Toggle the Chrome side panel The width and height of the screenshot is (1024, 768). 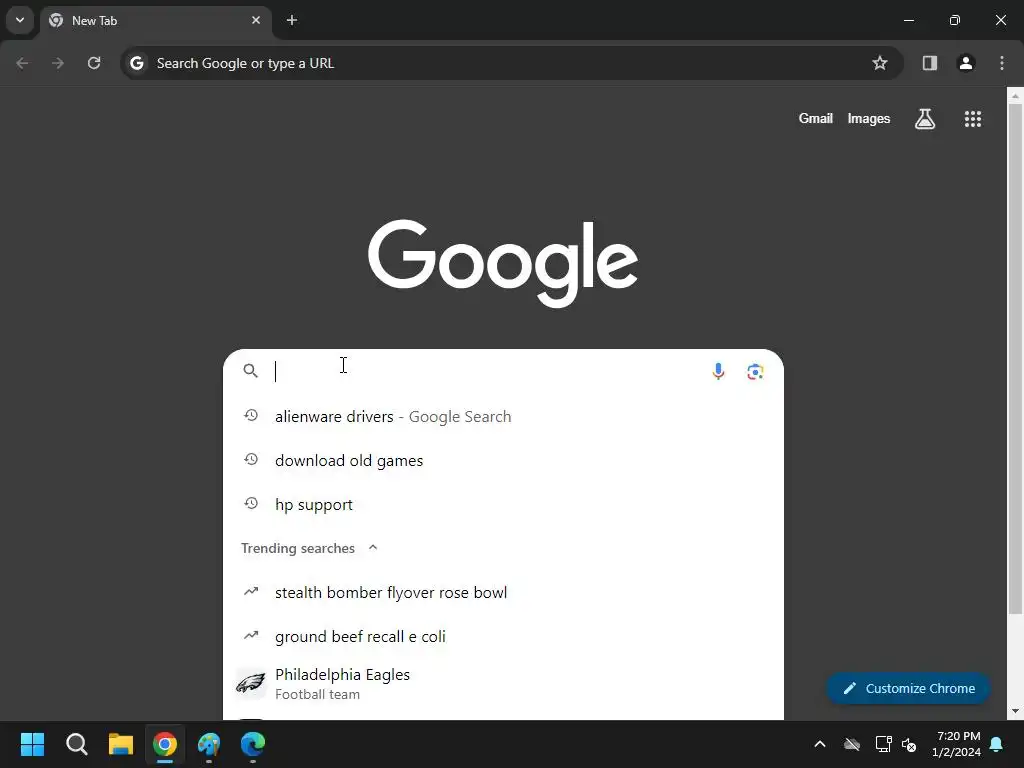click(x=929, y=63)
